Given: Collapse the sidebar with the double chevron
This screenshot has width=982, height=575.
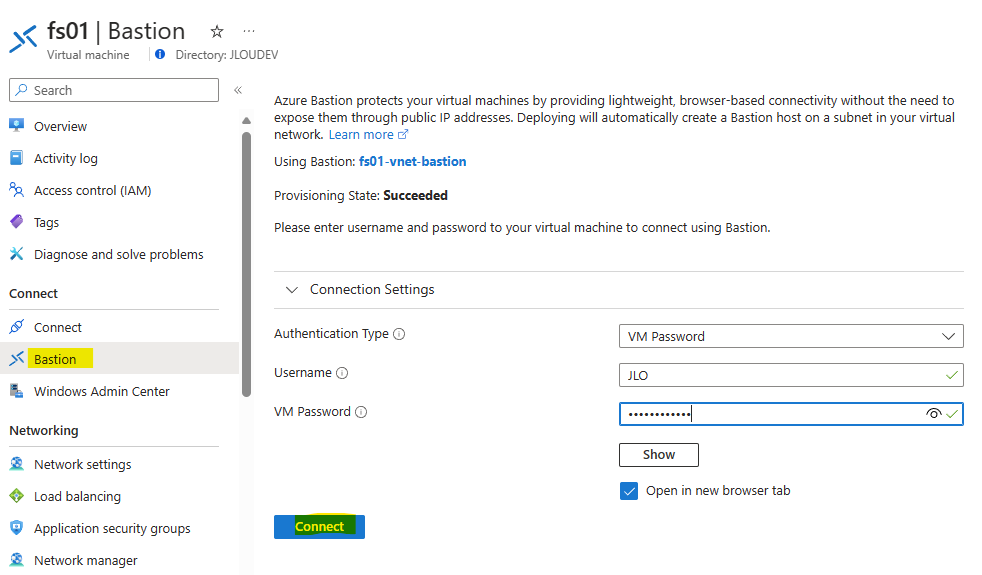Looking at the screenshot, I should pyautogui.click(x=238, y=90).
